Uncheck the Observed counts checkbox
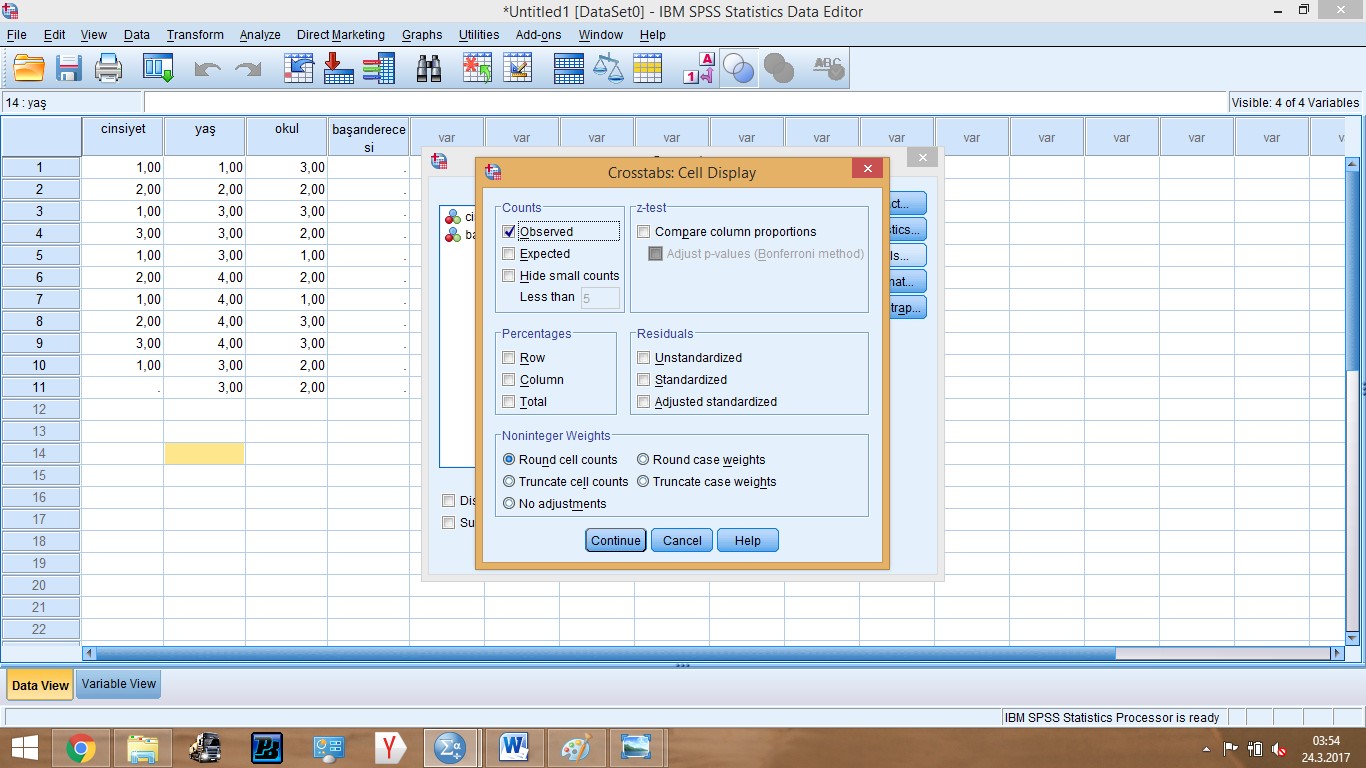Screen dimensions: 1366x768 tap(509, 231)
